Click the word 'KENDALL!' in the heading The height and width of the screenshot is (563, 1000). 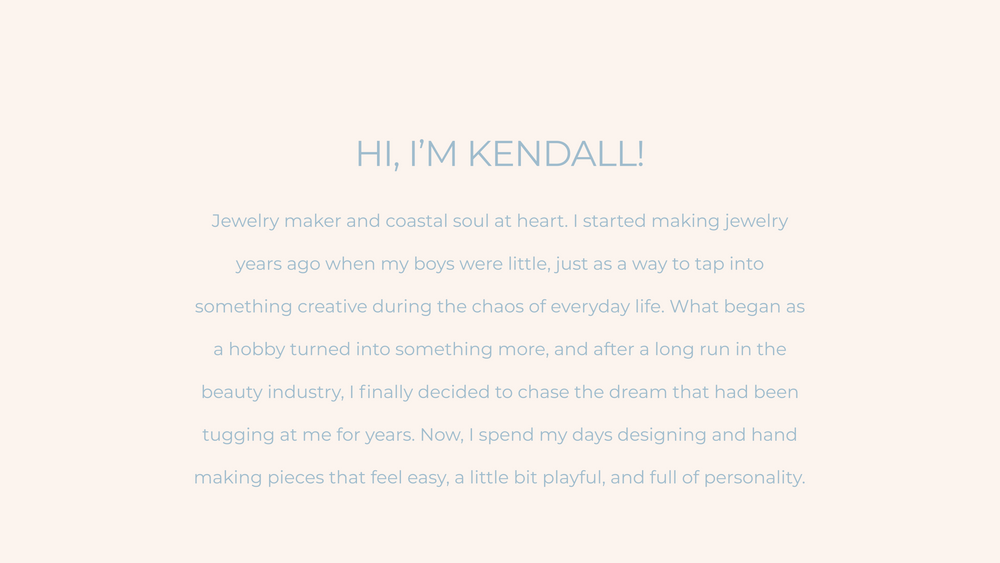click(555, 154)
